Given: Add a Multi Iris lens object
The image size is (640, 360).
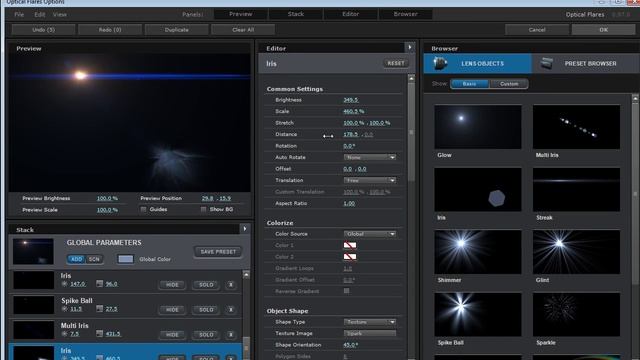Looking at the screenshot, I should pos(576,127).
